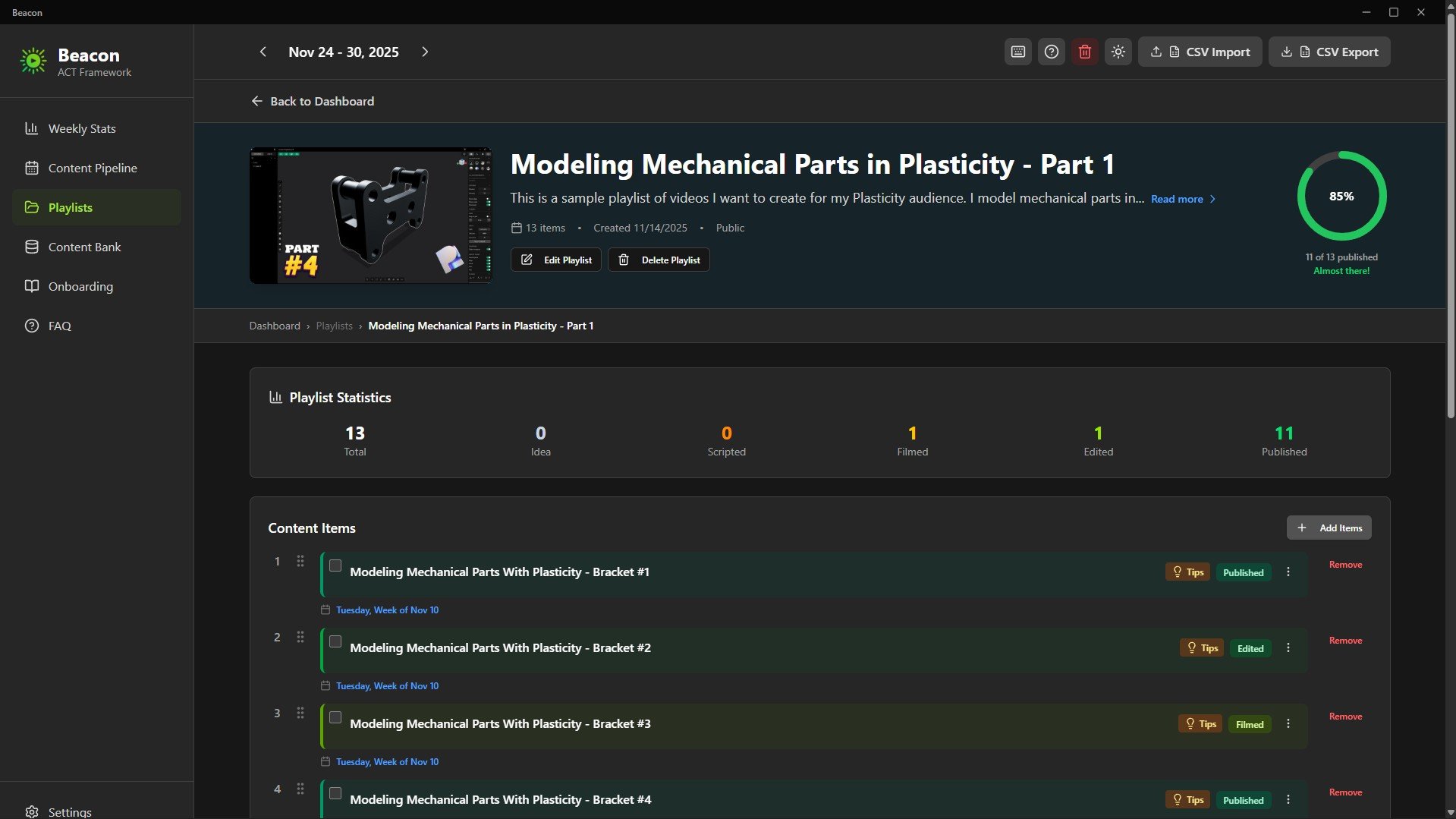The height and width of the screenshot is (819, 1456).
Task: Select the Content Bank sidebar icon
Action: [x=32, y=247]
